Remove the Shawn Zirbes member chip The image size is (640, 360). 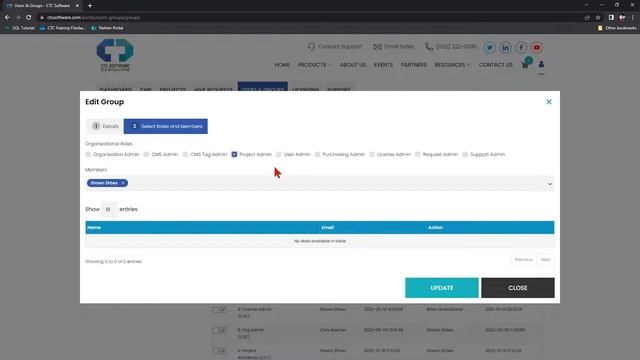point(123,183)
